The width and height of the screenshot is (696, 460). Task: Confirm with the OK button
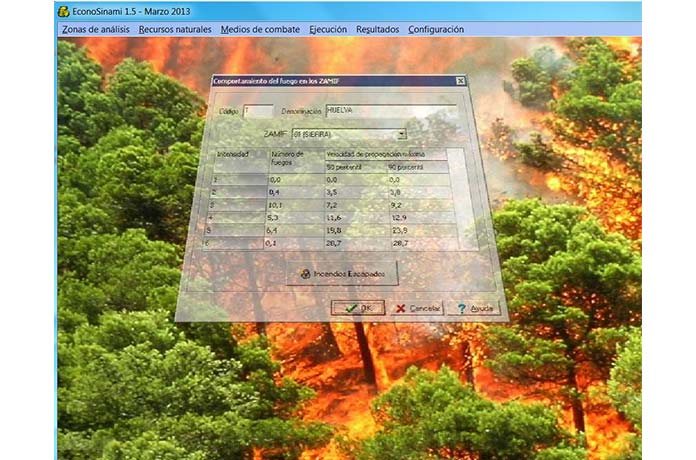358,309
